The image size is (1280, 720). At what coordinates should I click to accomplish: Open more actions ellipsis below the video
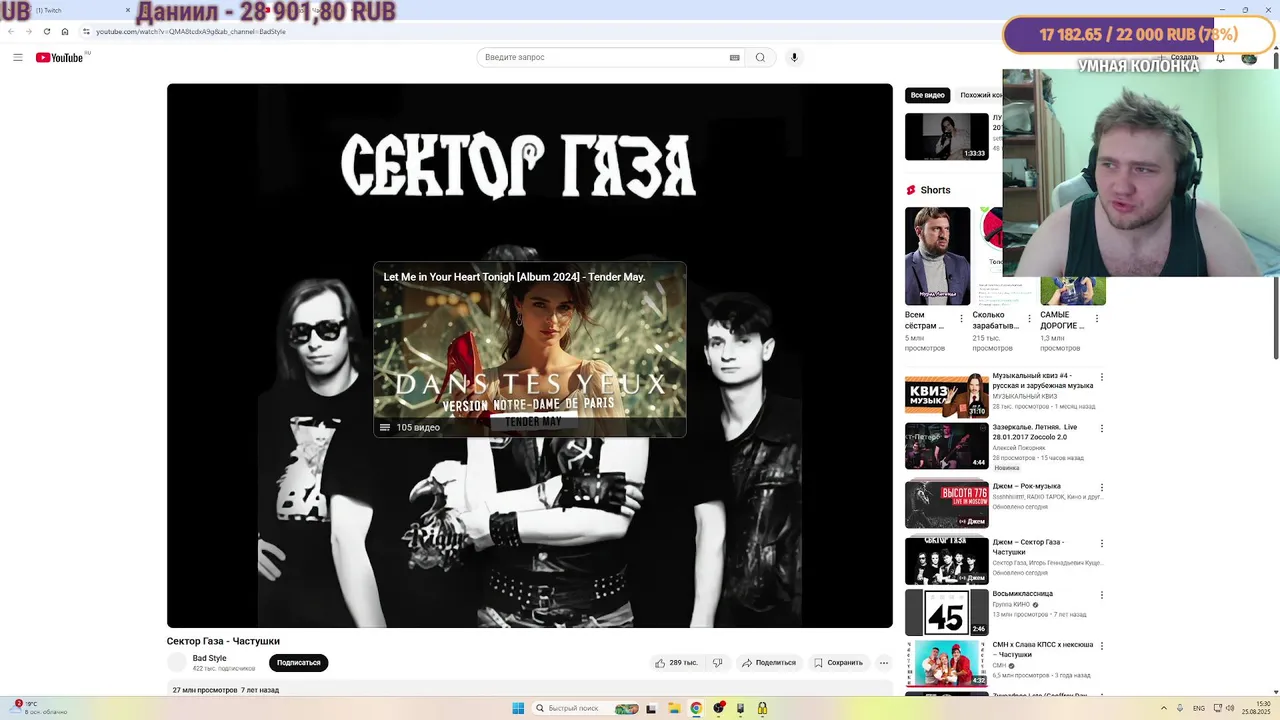click(883, 662)
